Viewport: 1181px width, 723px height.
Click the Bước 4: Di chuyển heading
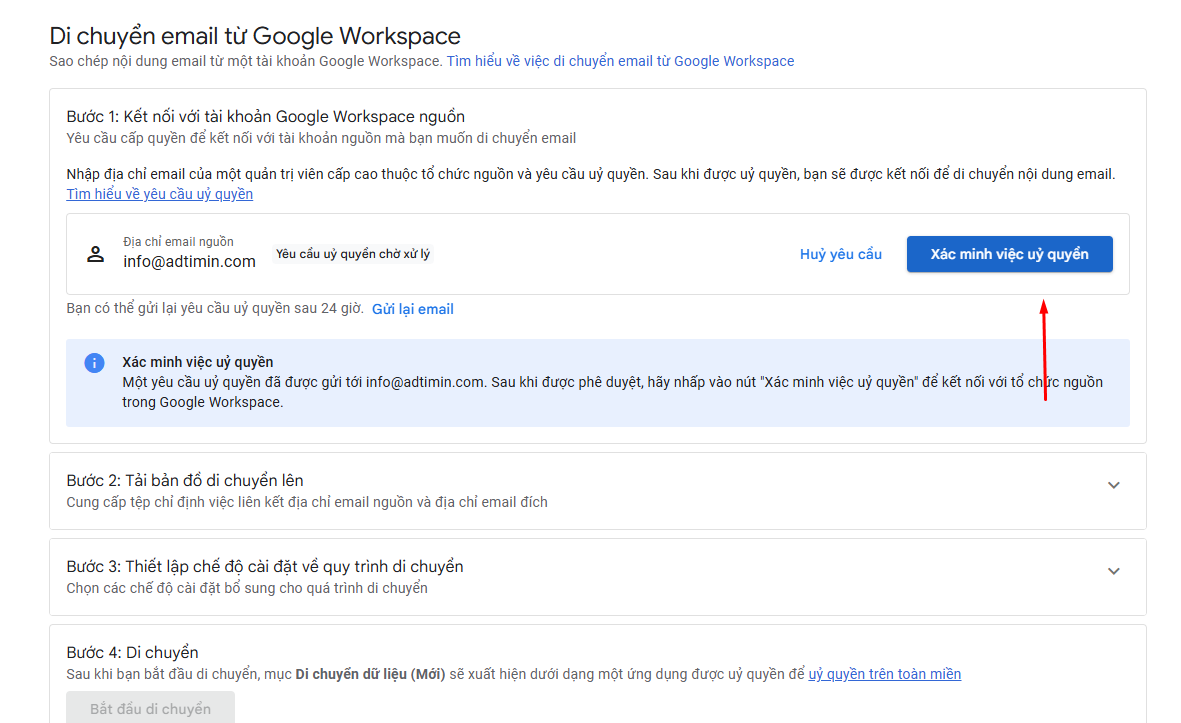[x=133, y=652]
